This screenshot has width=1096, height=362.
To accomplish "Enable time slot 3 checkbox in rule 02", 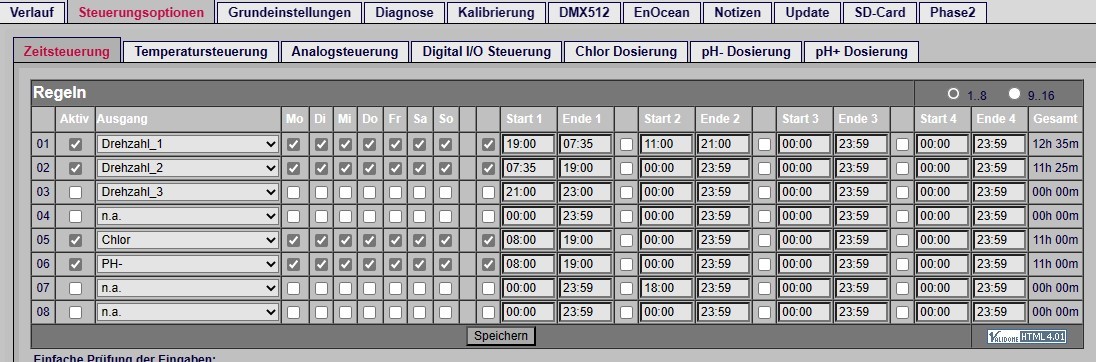I will pyautogui.click(x=765, y=168).
